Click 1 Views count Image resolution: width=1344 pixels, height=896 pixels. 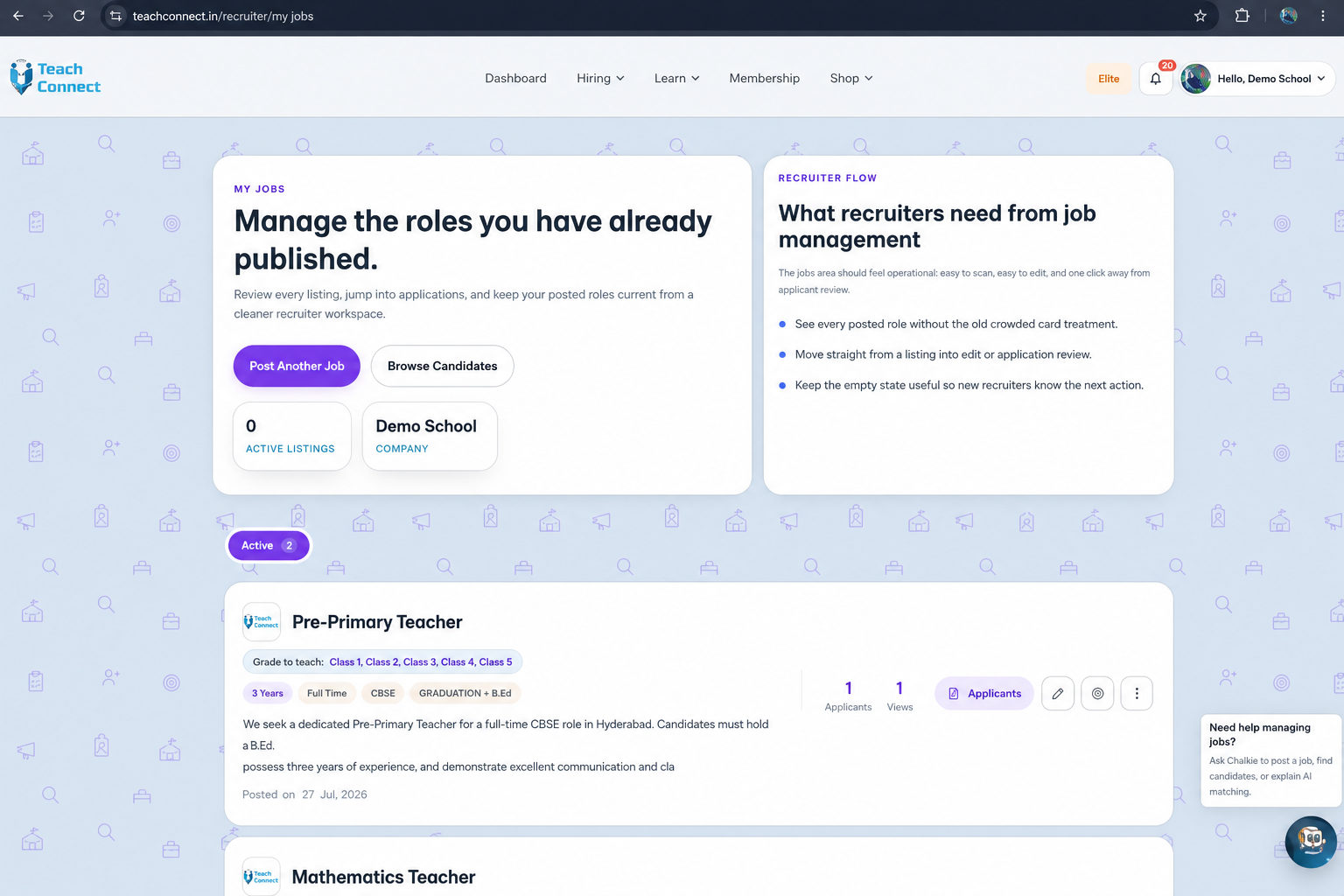click(x=899, y=696)
